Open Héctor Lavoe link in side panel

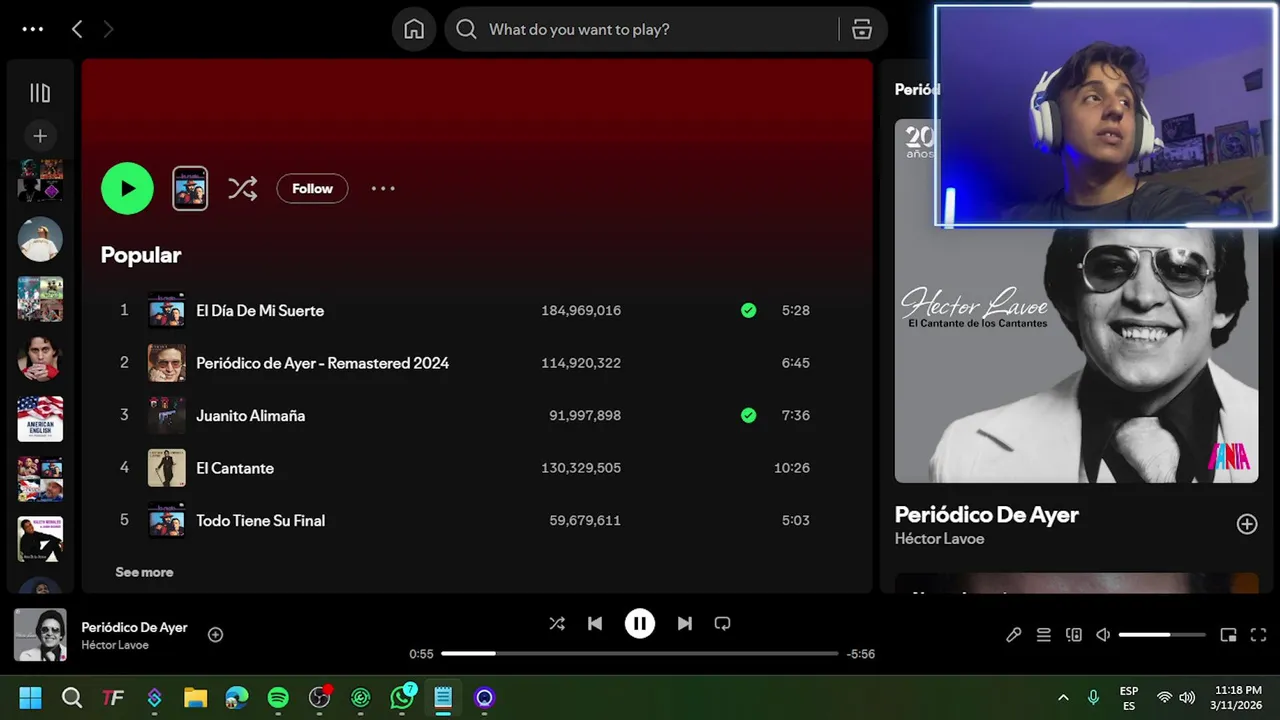click(939, 539)
